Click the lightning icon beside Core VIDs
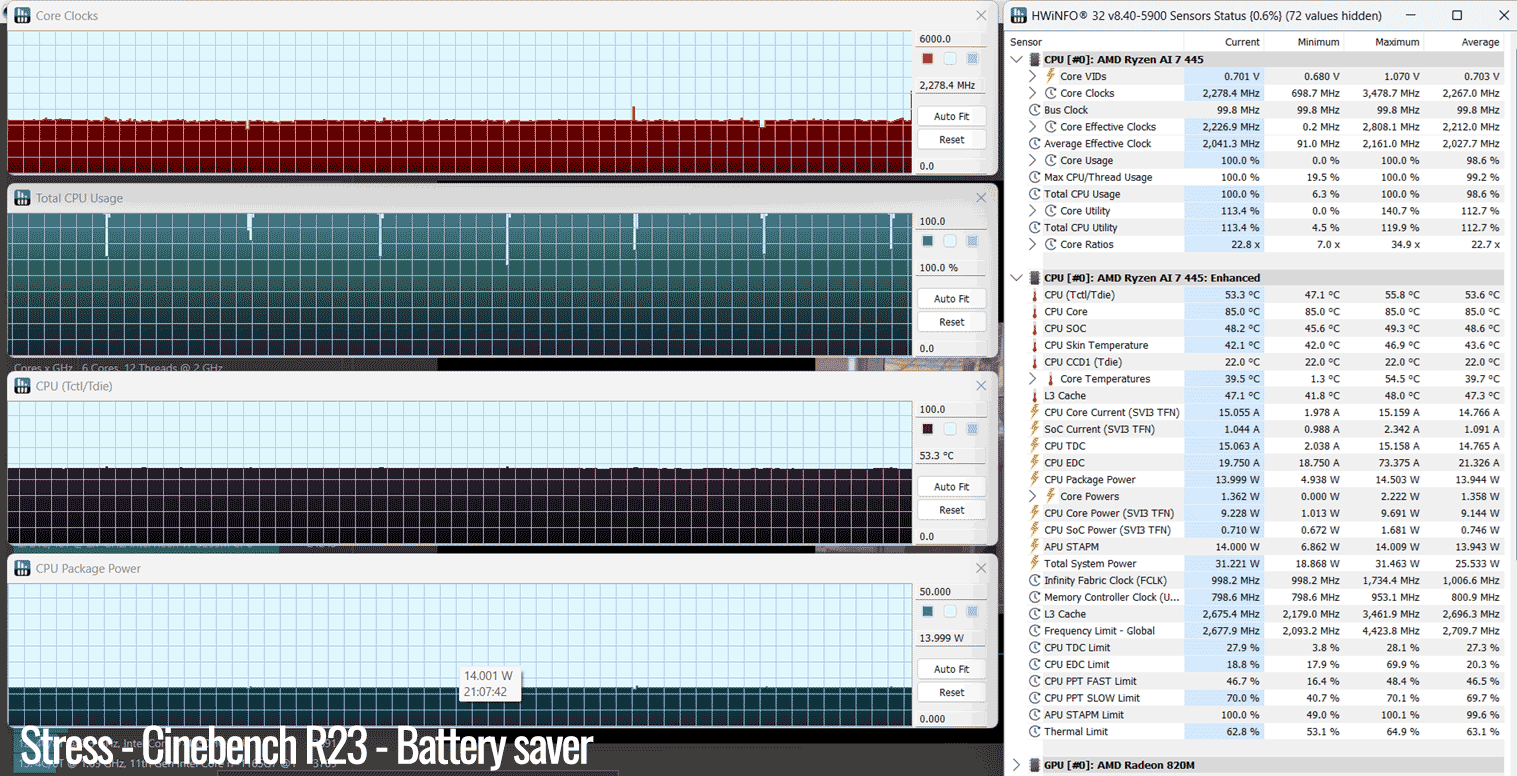Screen dimensions: 1517x776 (1050, 76)
